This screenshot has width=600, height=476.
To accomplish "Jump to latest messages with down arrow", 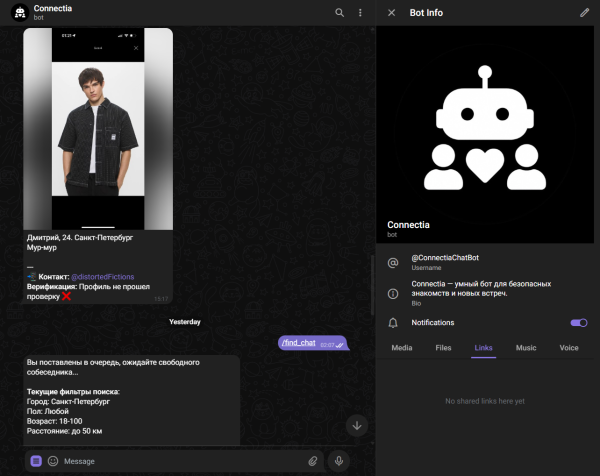I will point(357,425).
